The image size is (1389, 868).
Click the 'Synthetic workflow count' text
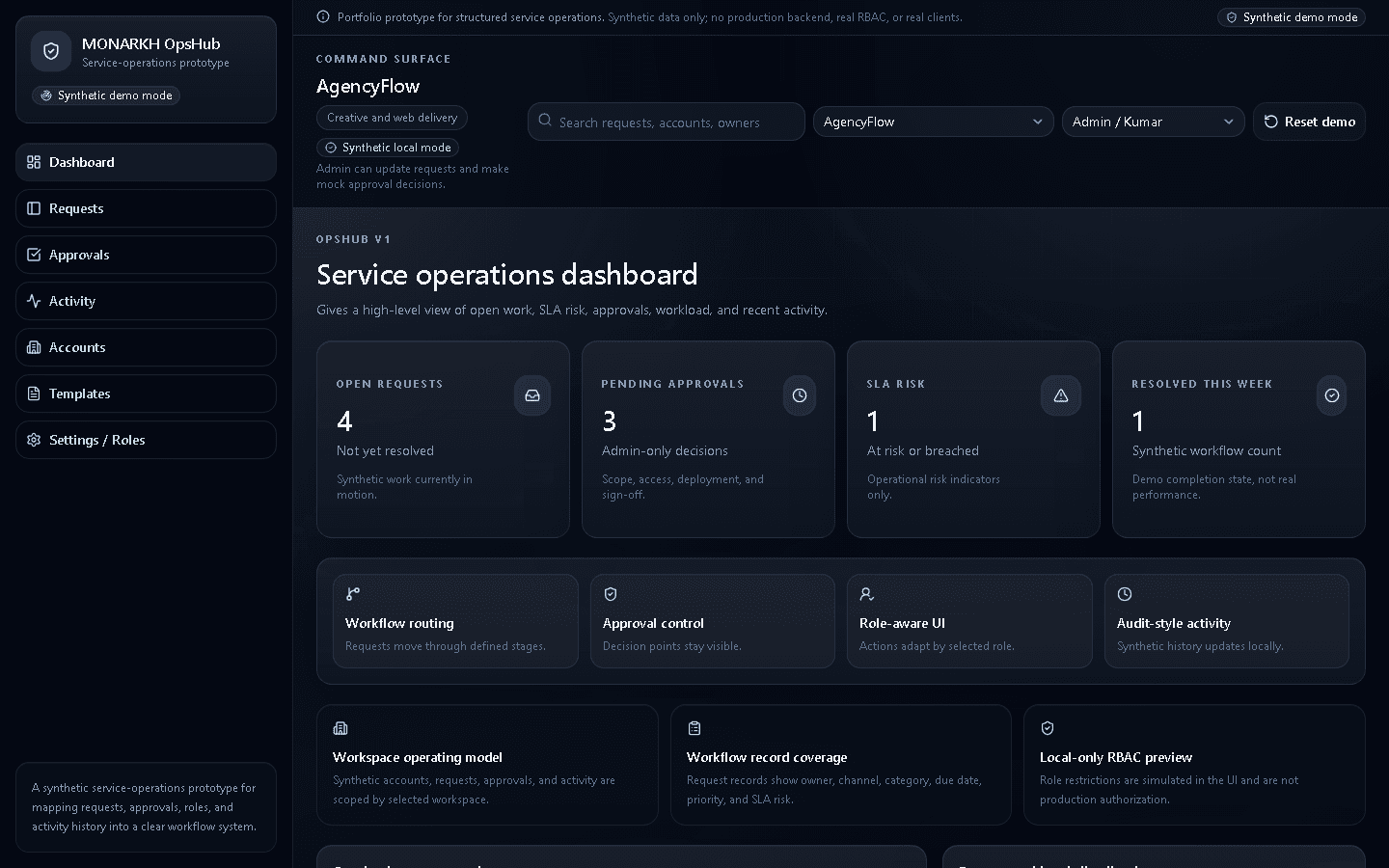[x=1206, y=450]
